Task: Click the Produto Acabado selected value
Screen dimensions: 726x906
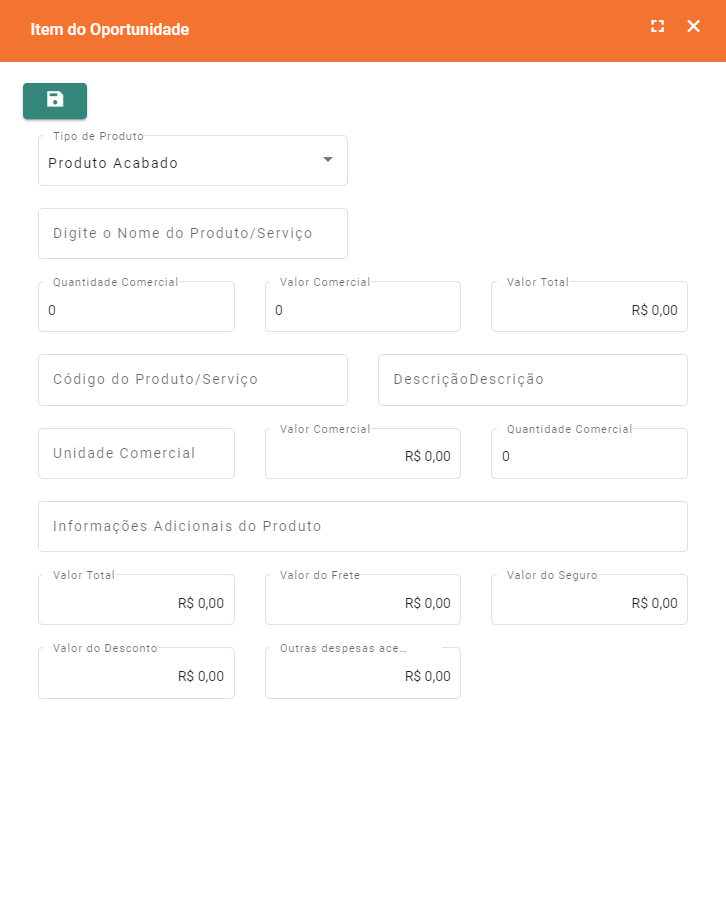Action: pyautogui.click(x=113, y=163)
